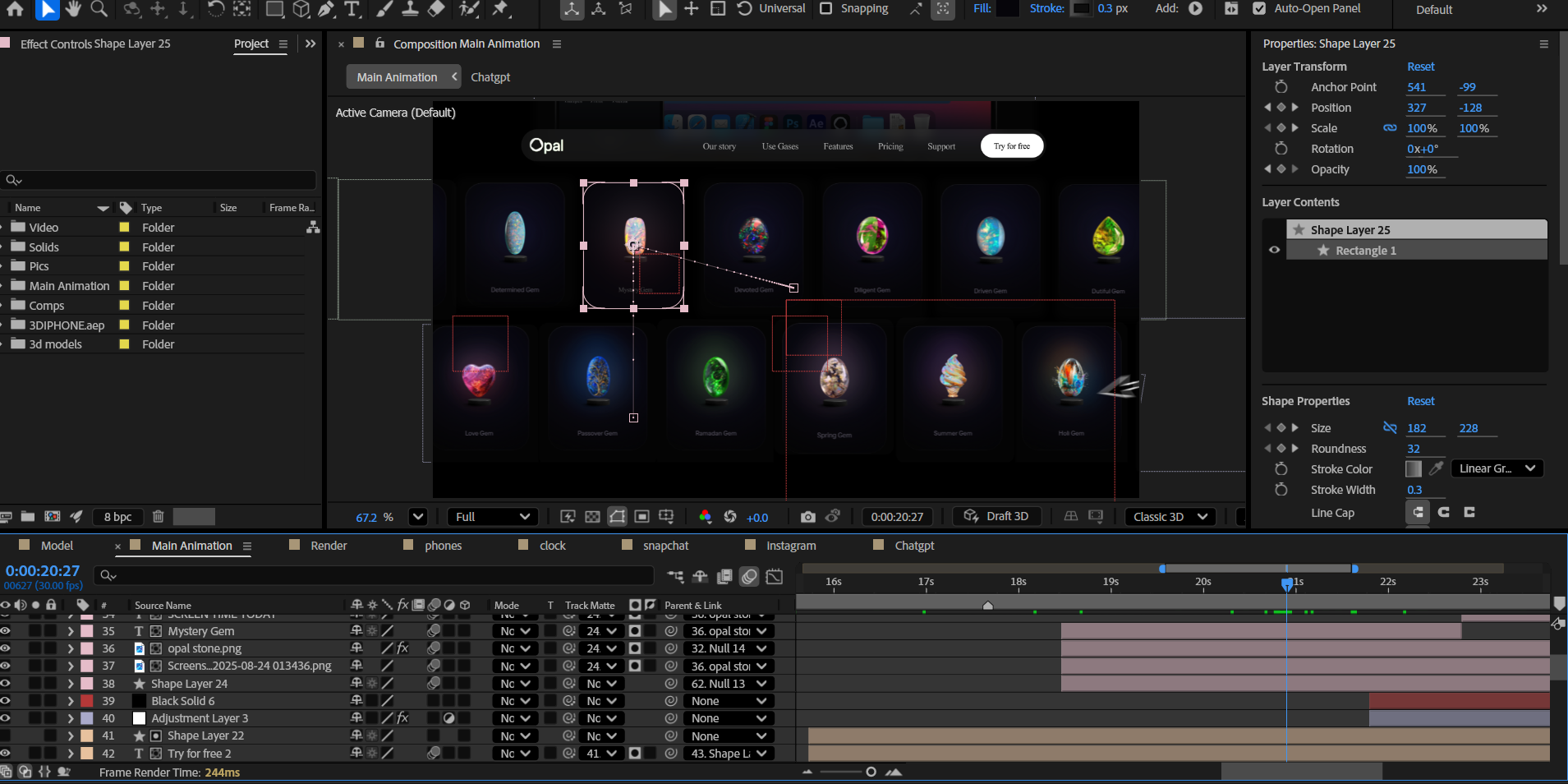Switch to the Render timeline tab
Viewport: 1568px width, 784px height.
click(x=329, y=546)
